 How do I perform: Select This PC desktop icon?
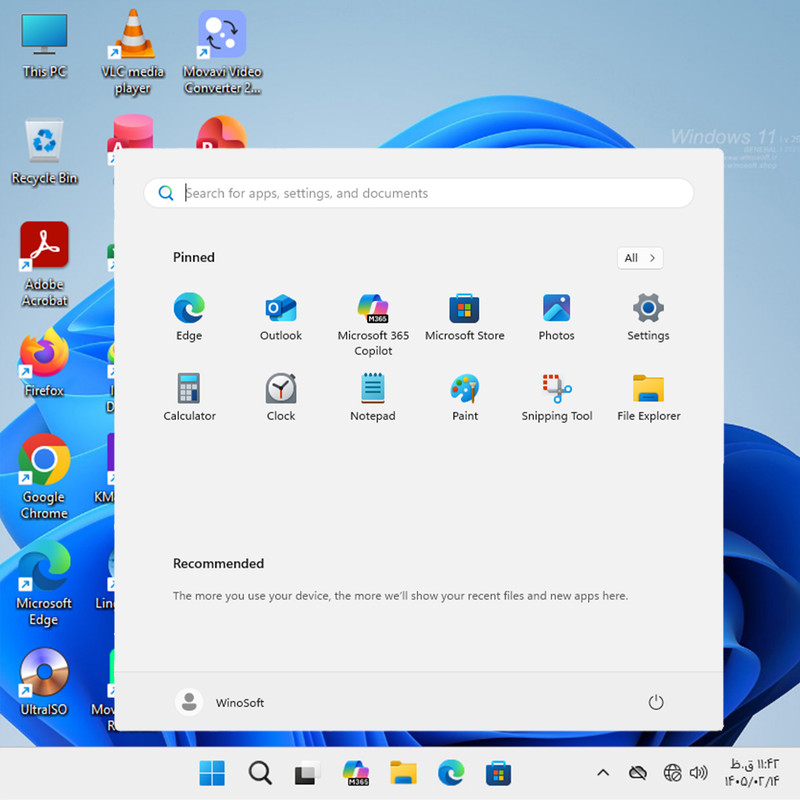point(44,46)
